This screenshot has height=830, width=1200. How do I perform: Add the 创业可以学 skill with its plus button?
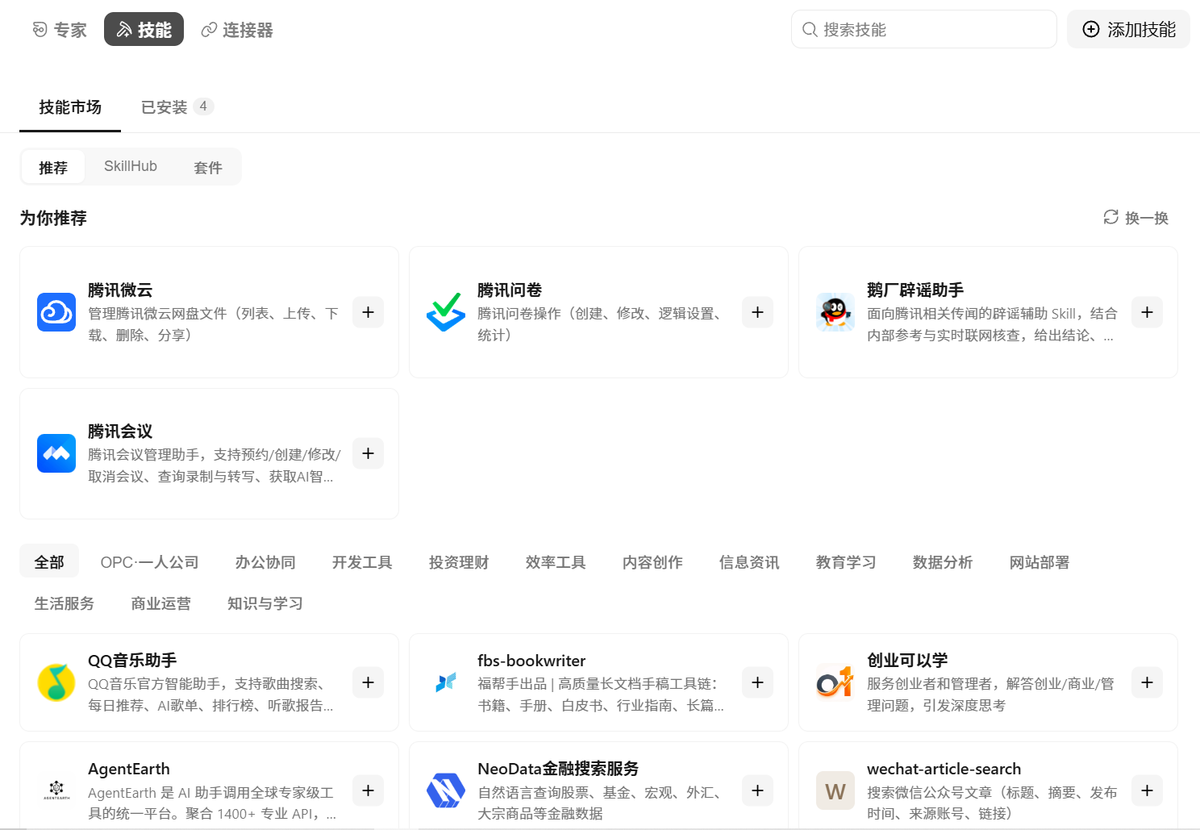pyautogui.click(x=1147, y=682)
